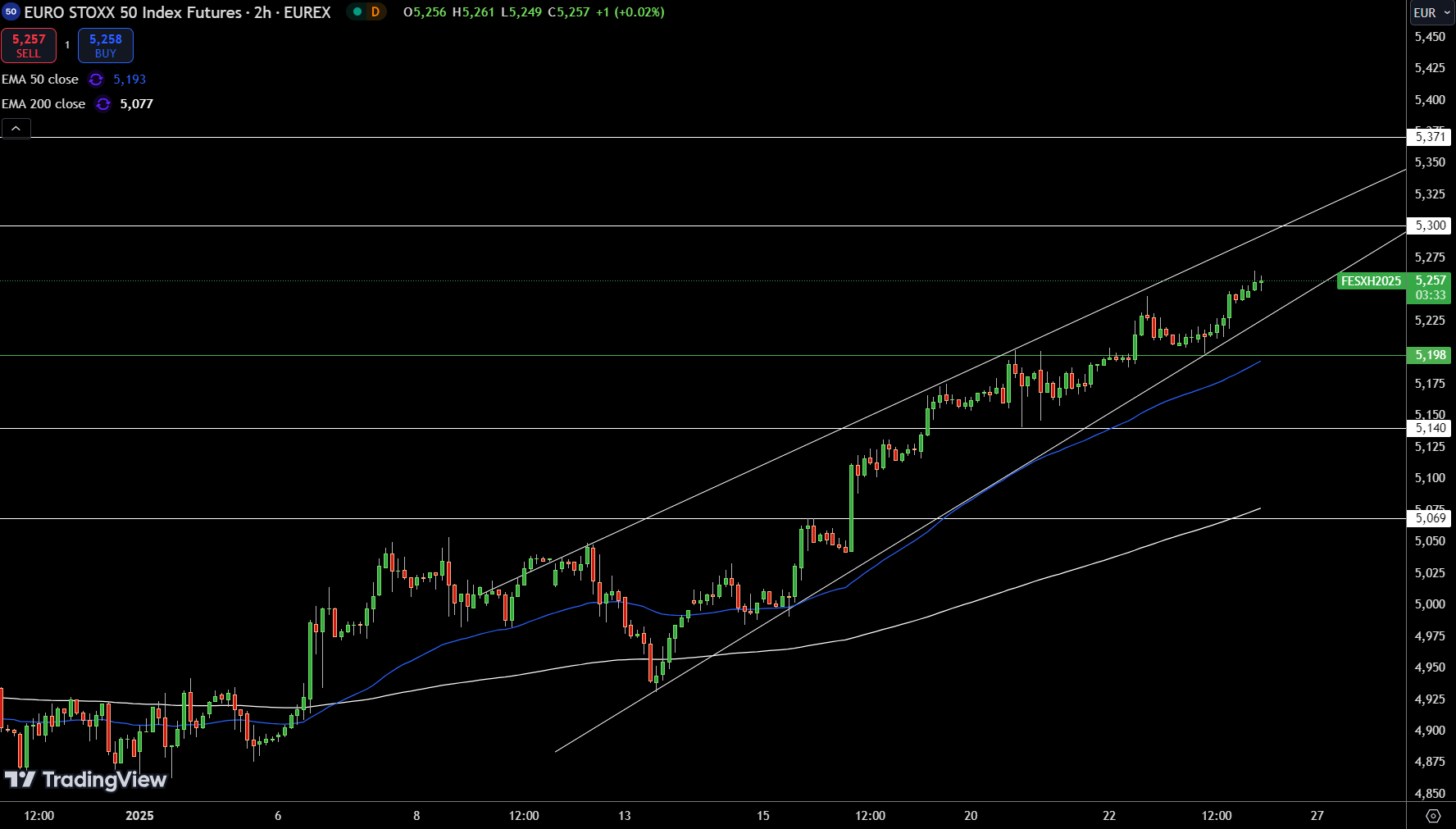Click the change +1 (+0.02%) text

pos(630,12)
